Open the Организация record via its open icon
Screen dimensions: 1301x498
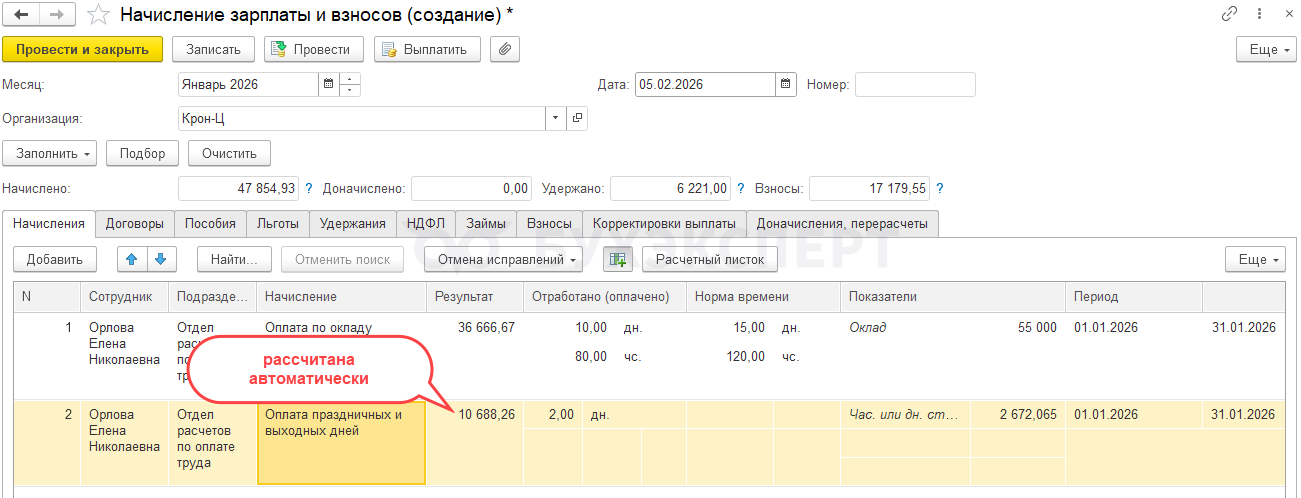point(577,119)
